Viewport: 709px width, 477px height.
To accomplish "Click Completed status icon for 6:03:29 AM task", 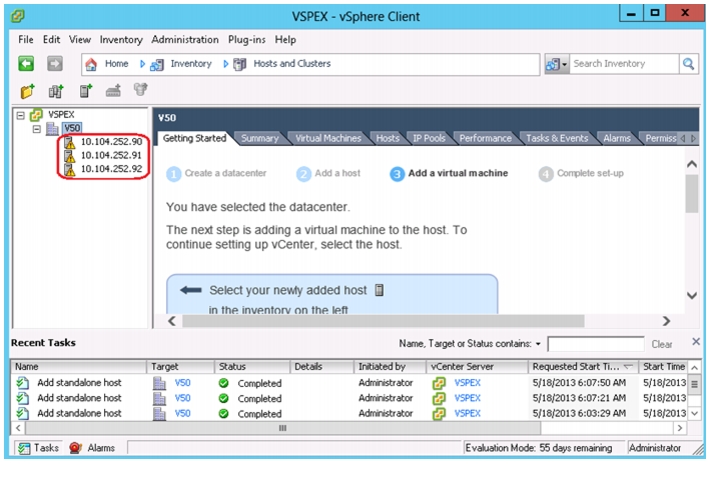I will click(223, 414).
